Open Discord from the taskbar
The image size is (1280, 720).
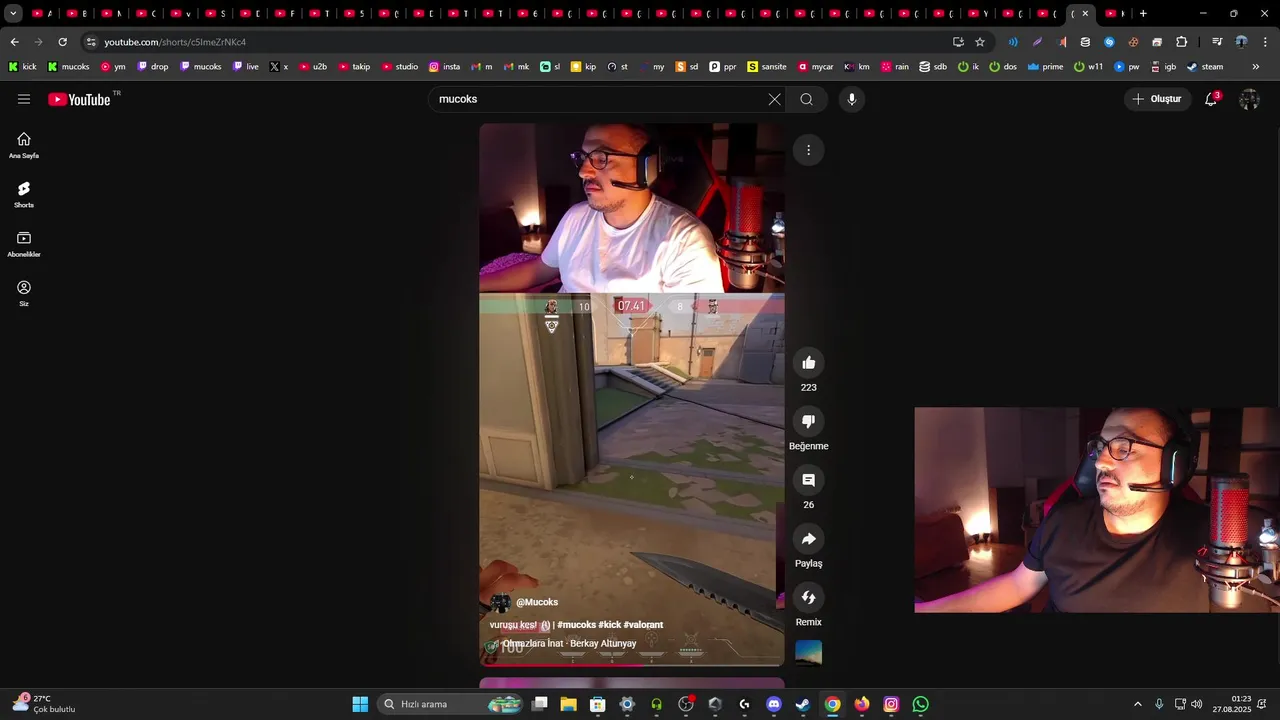click(x=773, y=704)
